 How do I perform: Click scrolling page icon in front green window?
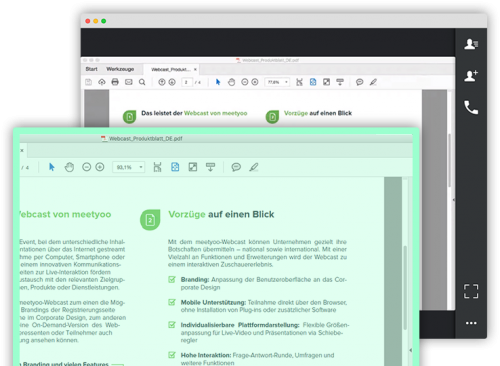point(157,167)
